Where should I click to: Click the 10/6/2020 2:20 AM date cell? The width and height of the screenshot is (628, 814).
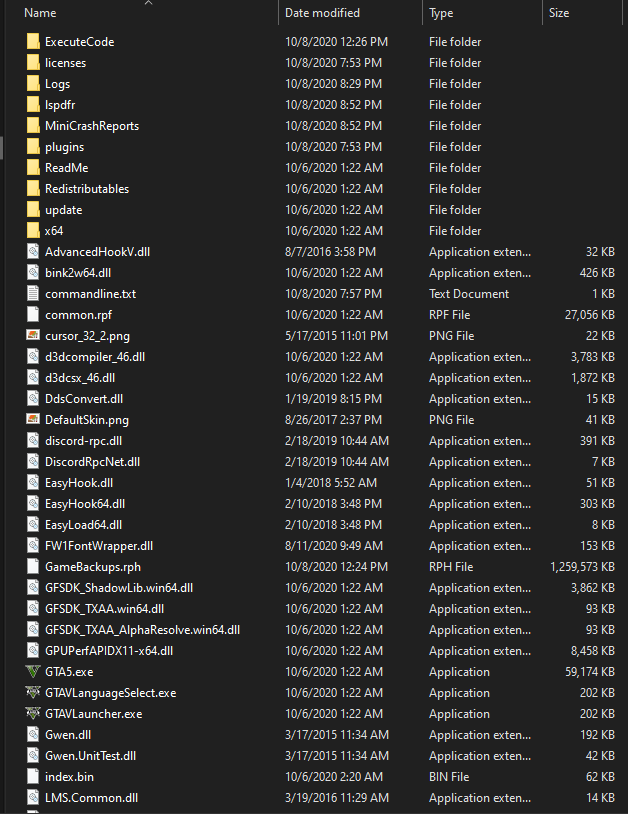(334, 777)
